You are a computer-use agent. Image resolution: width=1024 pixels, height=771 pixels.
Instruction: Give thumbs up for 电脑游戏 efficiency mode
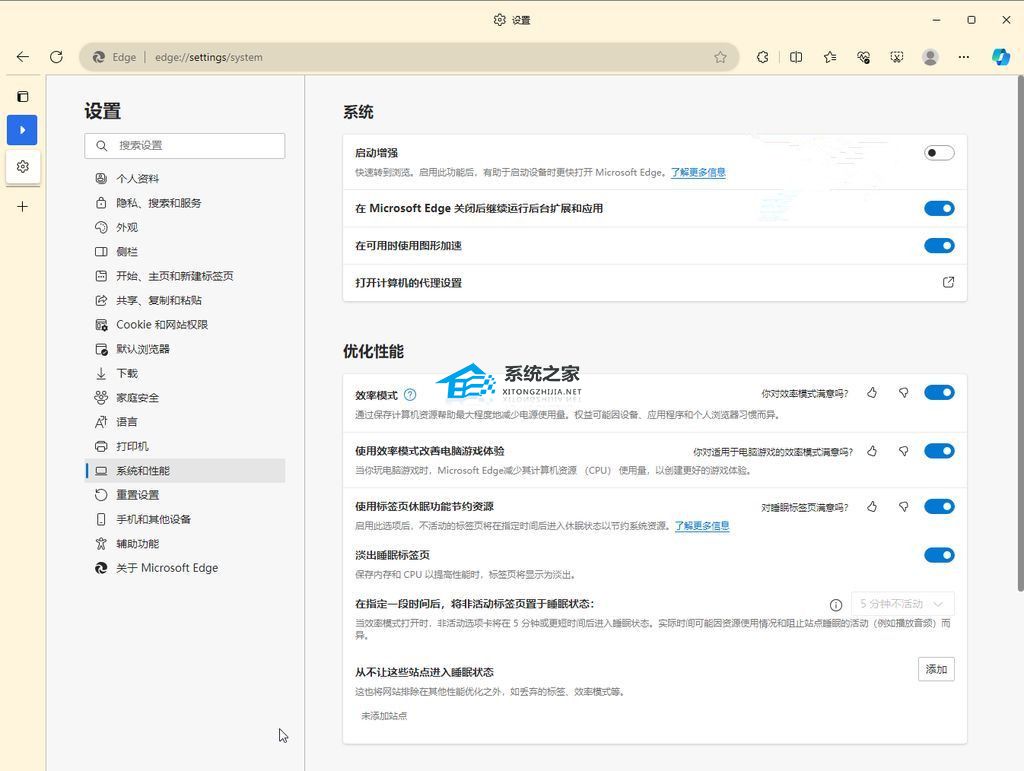tap(872, 450)
